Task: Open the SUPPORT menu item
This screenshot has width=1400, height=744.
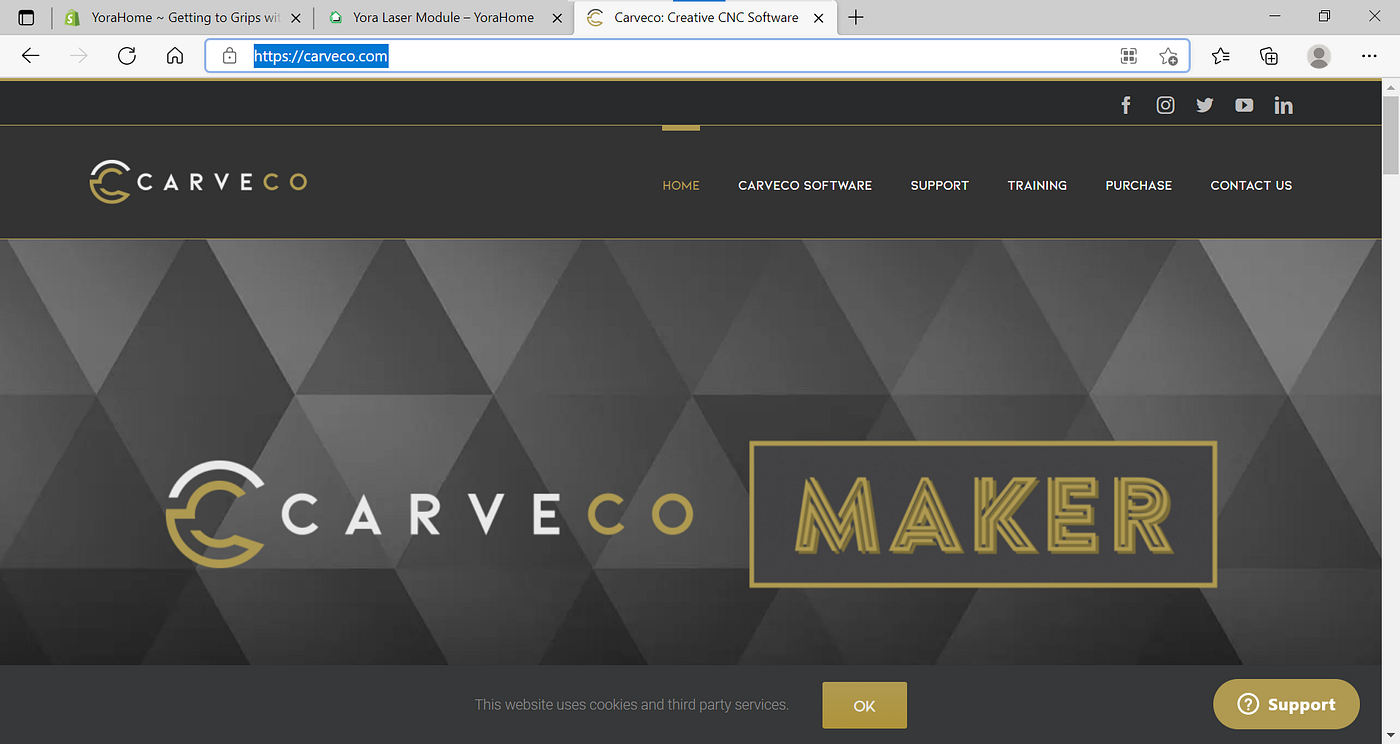Action: 940,185
